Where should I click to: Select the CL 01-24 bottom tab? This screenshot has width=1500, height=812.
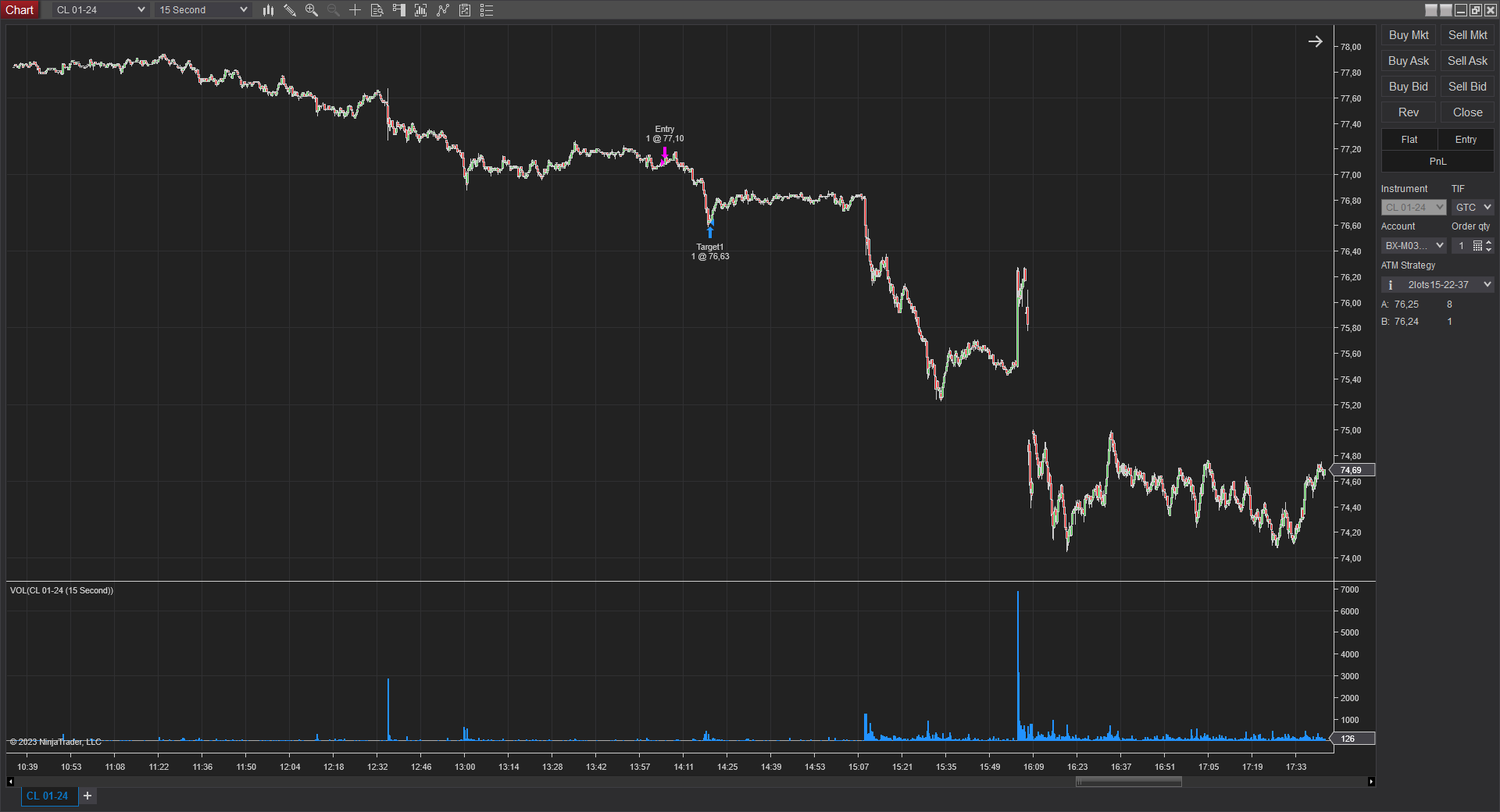(x=48, y=796)
